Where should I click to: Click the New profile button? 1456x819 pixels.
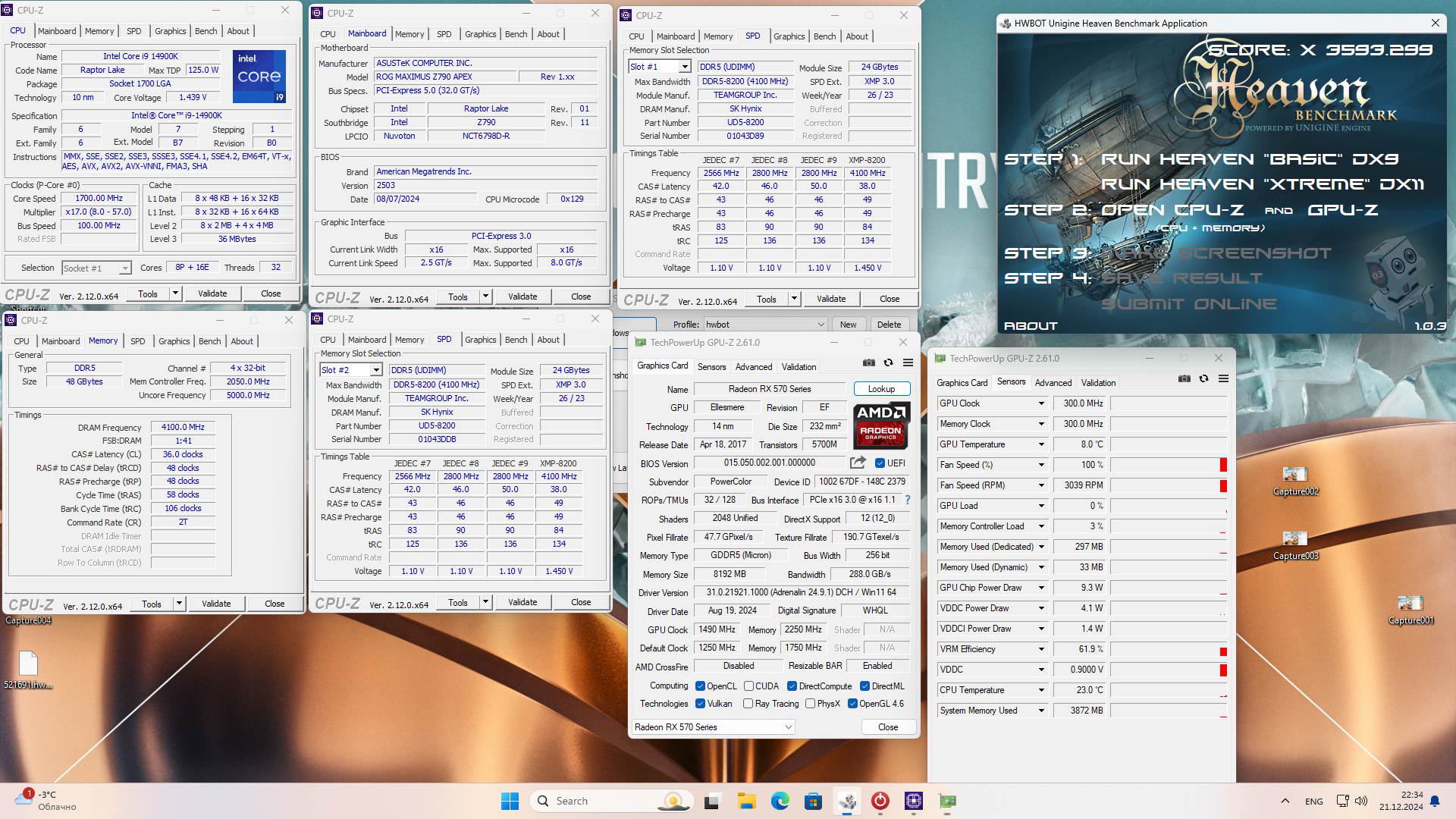pos(848,325)
